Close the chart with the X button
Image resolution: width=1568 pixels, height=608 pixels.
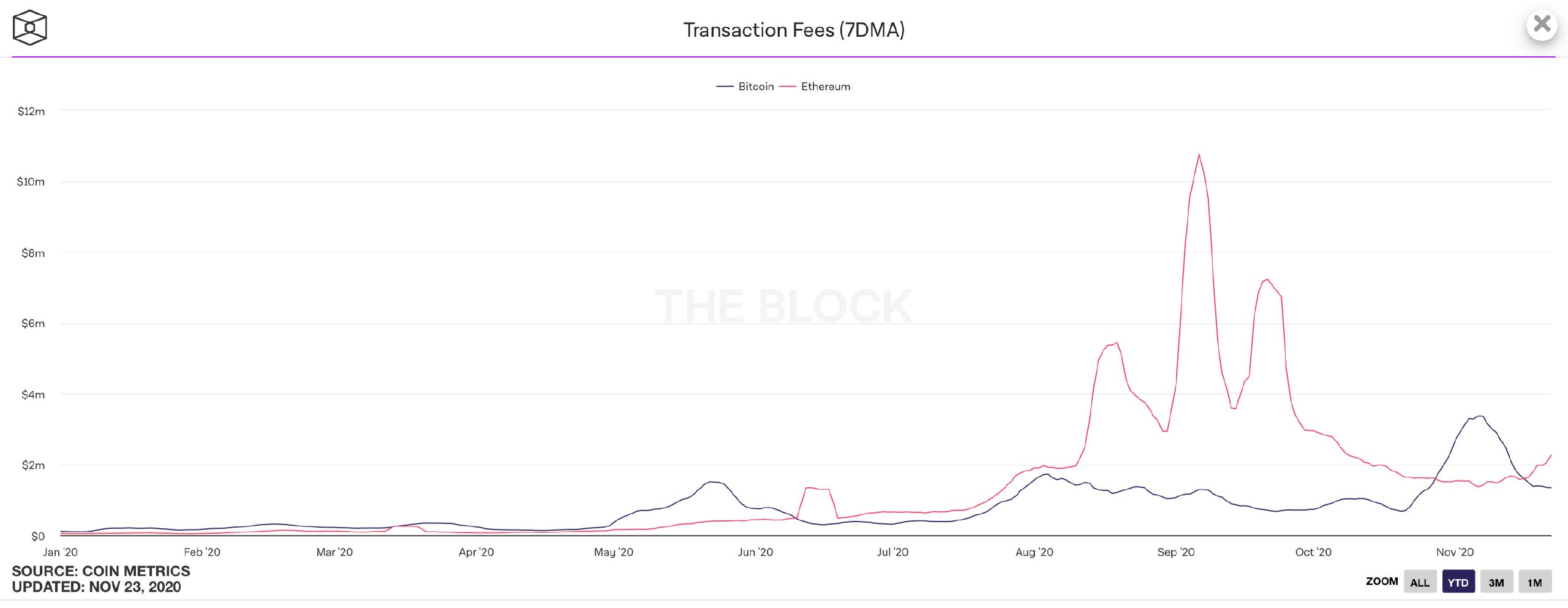1542,25
